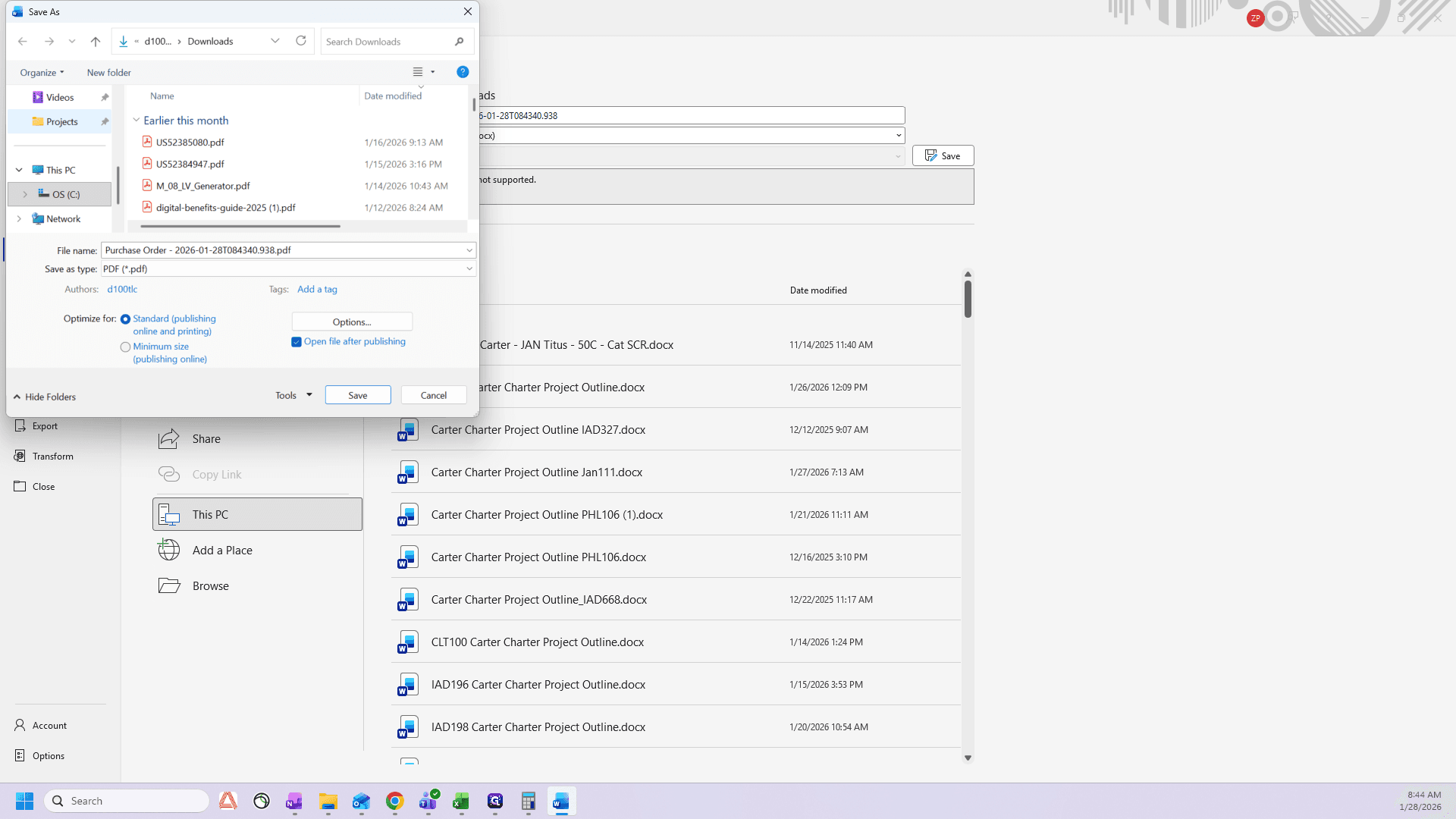The width and height of the screenshot is (1456, 819).
Task: Collapse the Earlier this month group
Action: (x=136, y=121)
